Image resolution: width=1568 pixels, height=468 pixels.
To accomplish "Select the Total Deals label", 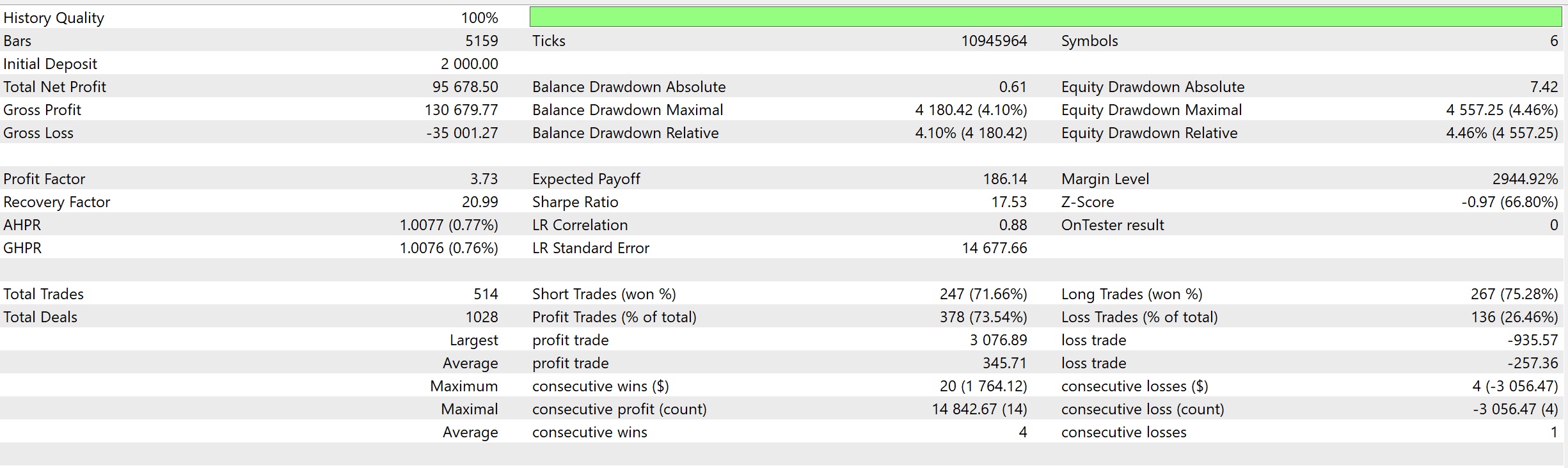I will coord(40,317).
